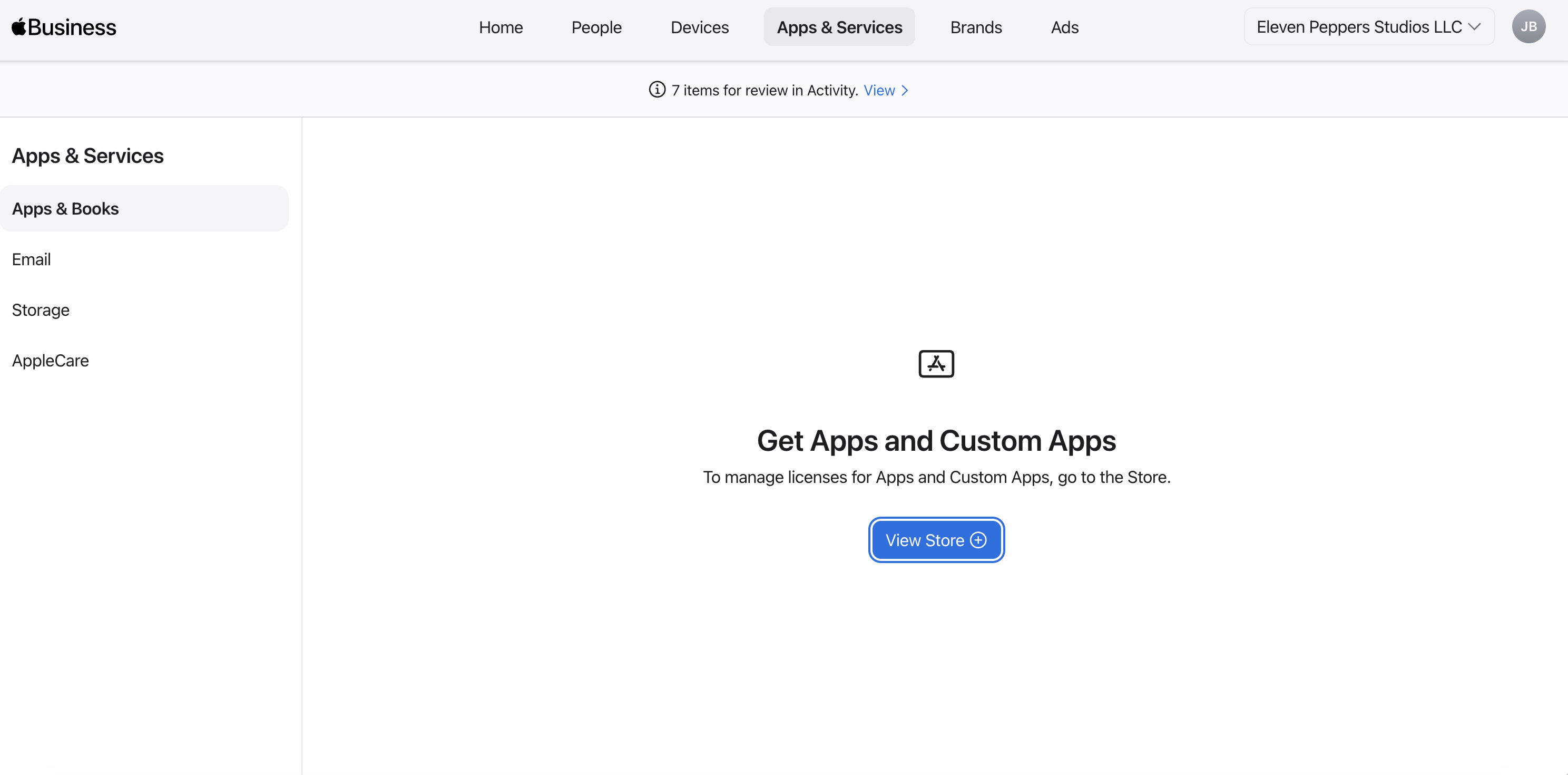
Task: Expand the Eleven Peppers Studios LLC dropdown
Action: tap(1359, 27)
